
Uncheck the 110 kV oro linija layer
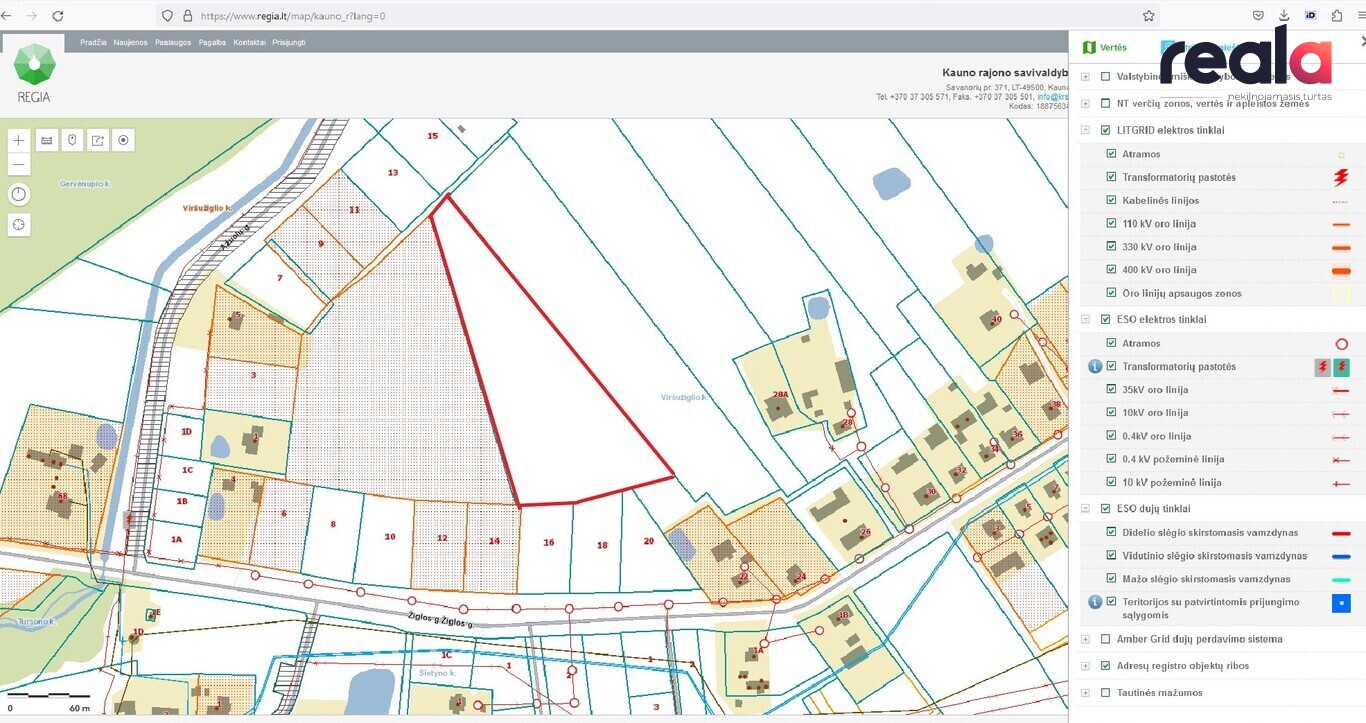pos(1112,223)
